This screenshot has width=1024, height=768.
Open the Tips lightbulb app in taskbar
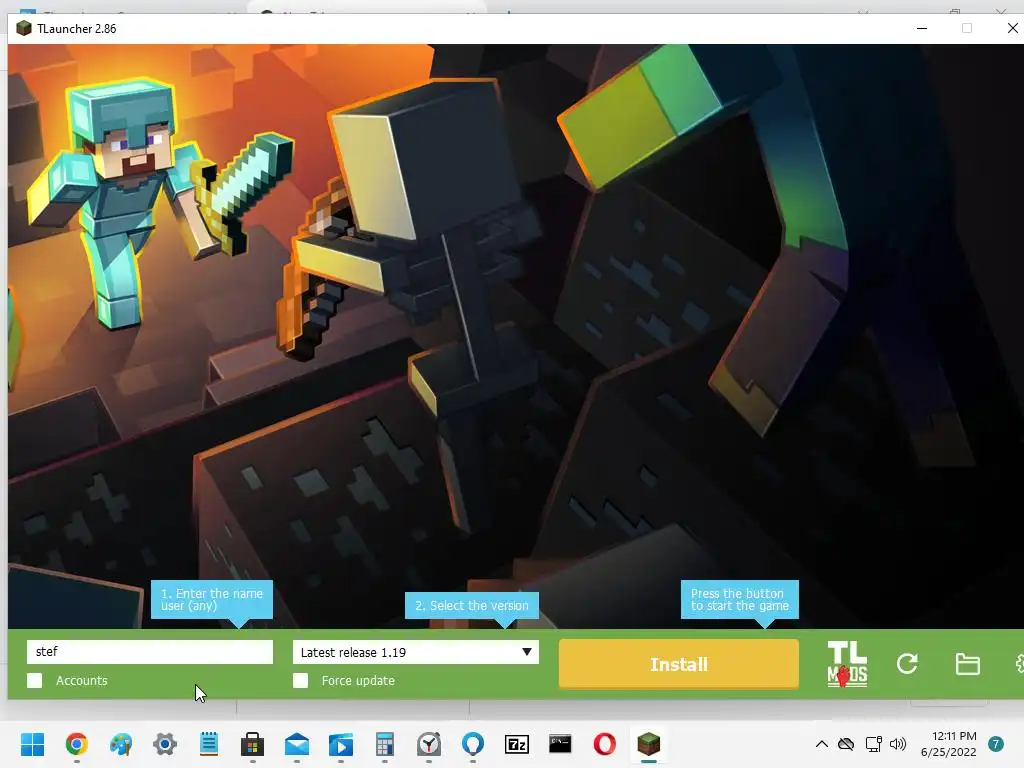click(473, 744)
